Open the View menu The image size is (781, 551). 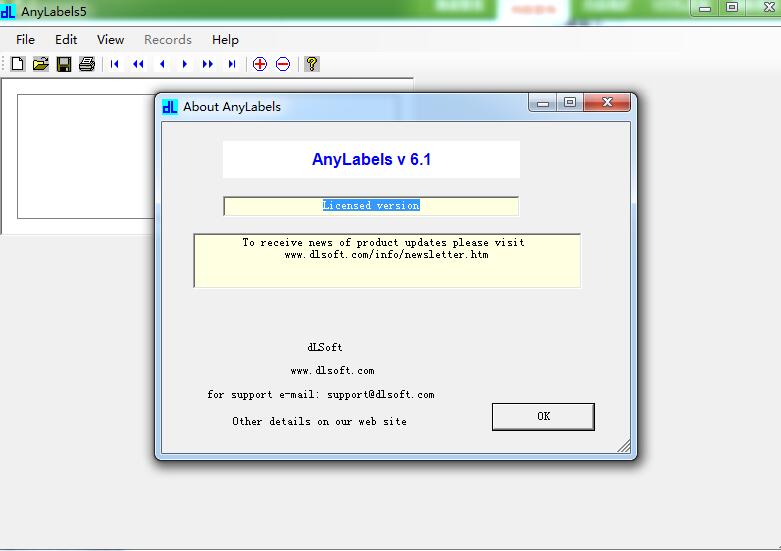[x=110, y=40]
